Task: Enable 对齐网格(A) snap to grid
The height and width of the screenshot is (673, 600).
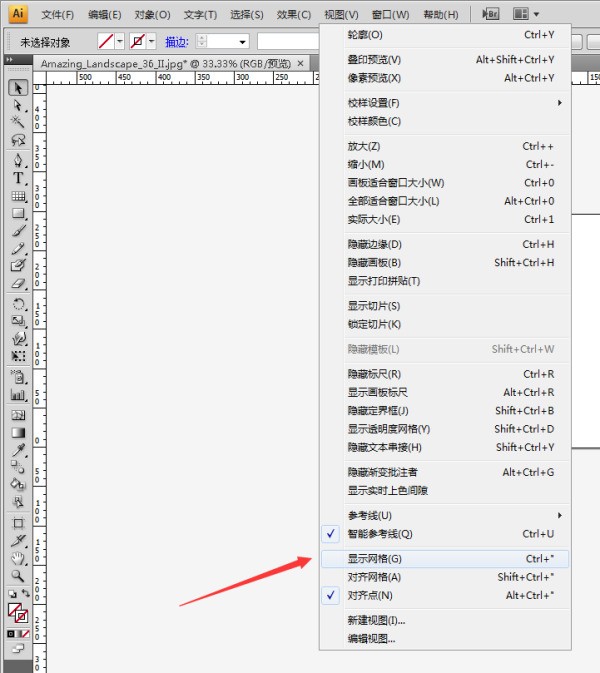Action: 445,577
